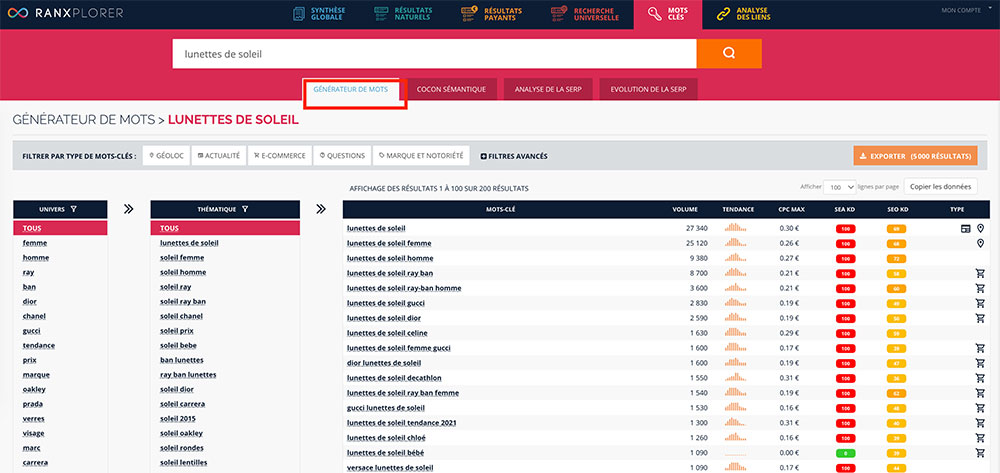Toggle the Marque et Notoriété filter
This screenshot has height=473, width=1000.
pyautogui.click(x=421, y=156)
